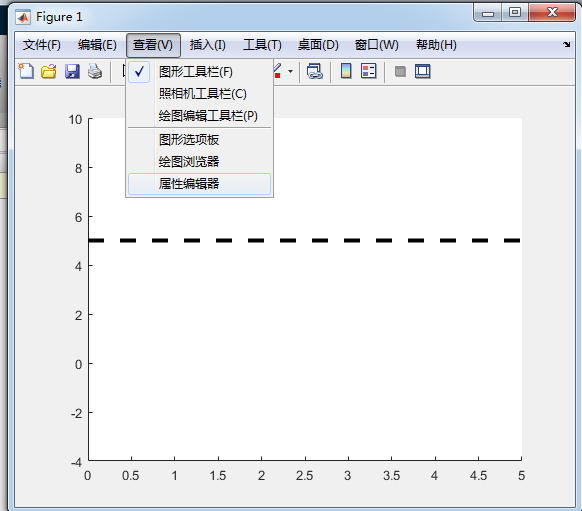The height and width of the screenshot is (511, 582).
Task: Click the Hide Plot Tools icon
Action: (400, 71)
